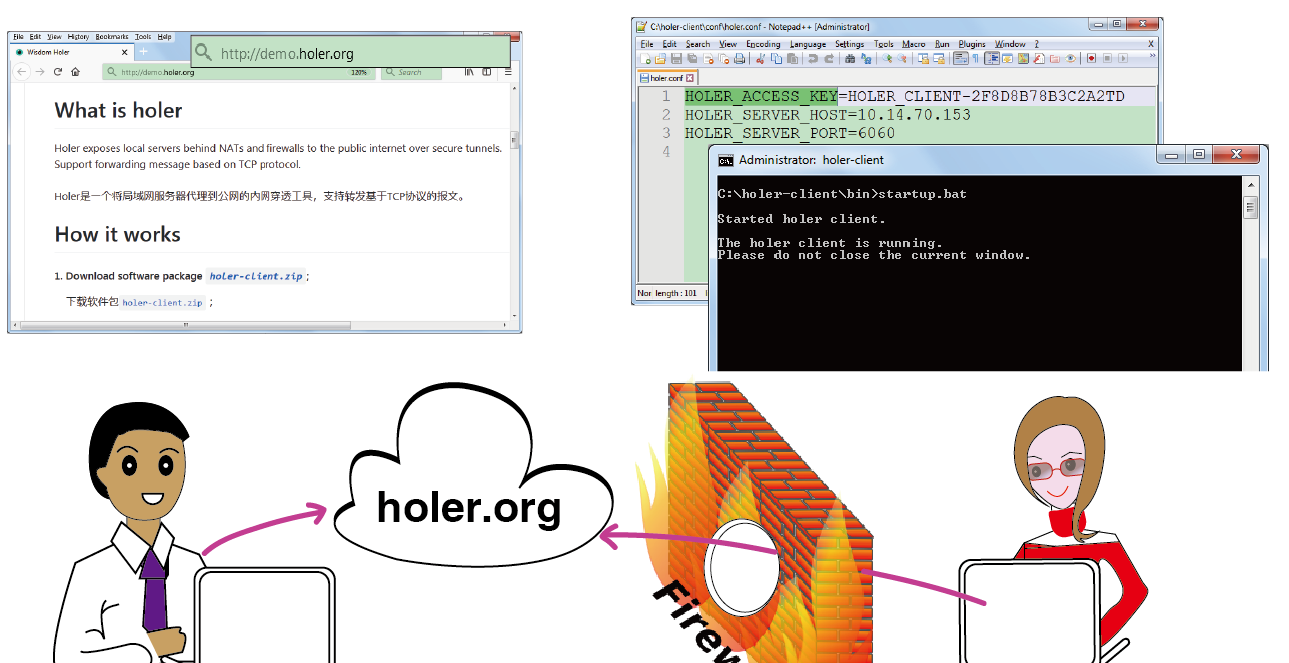Image resolution: width=1289 pixels, height=663 pixels.
Task: Go to Firefox Home icon
Action: 76,72
